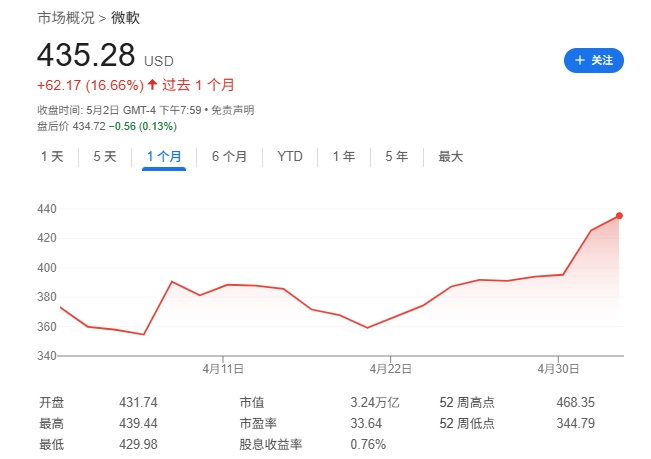Switch to the YTD tab
The image size is (651, 459).
click(x=290, y=156)
